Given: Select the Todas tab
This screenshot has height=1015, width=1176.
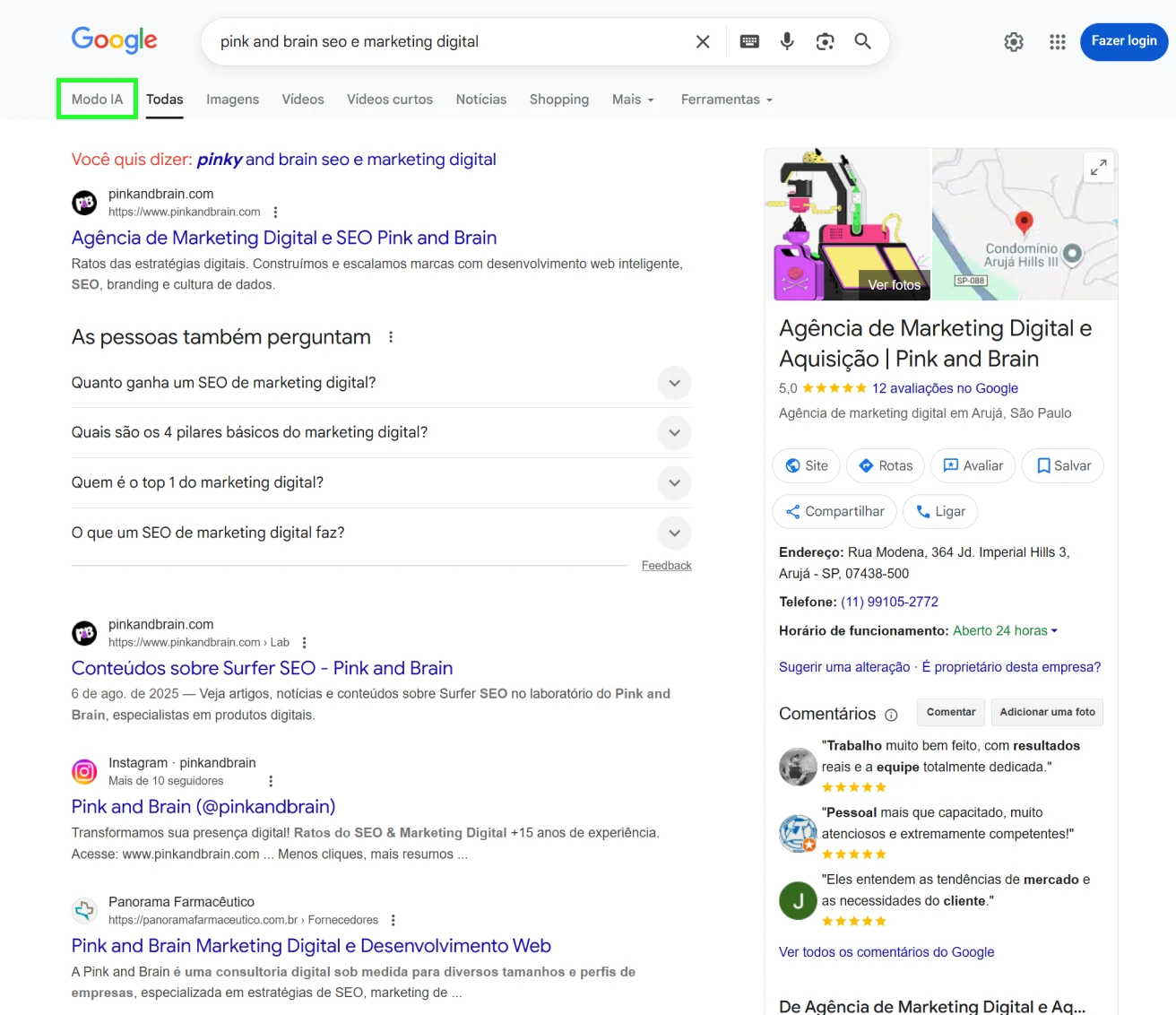Looking at the screenshot, I should [165, 100].
